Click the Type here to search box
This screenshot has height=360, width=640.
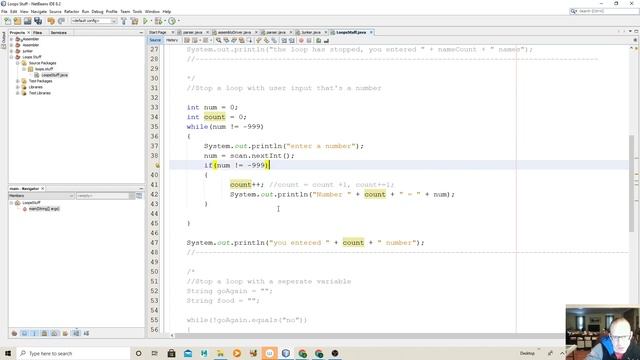click(73, 353)
